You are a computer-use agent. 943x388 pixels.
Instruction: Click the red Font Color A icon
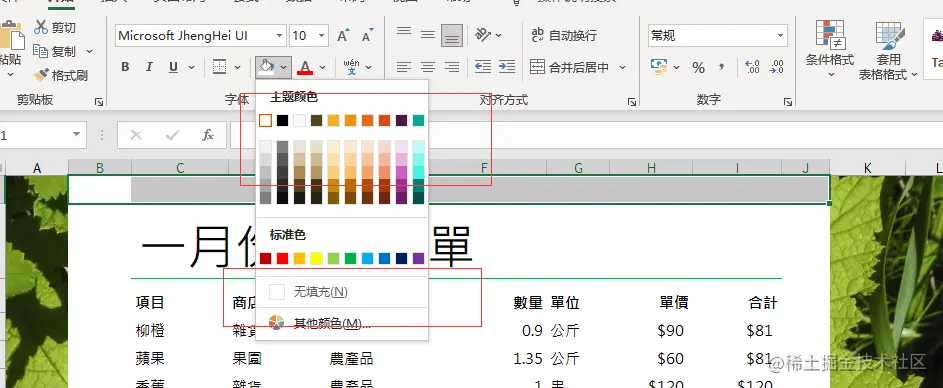coord(305,67)
